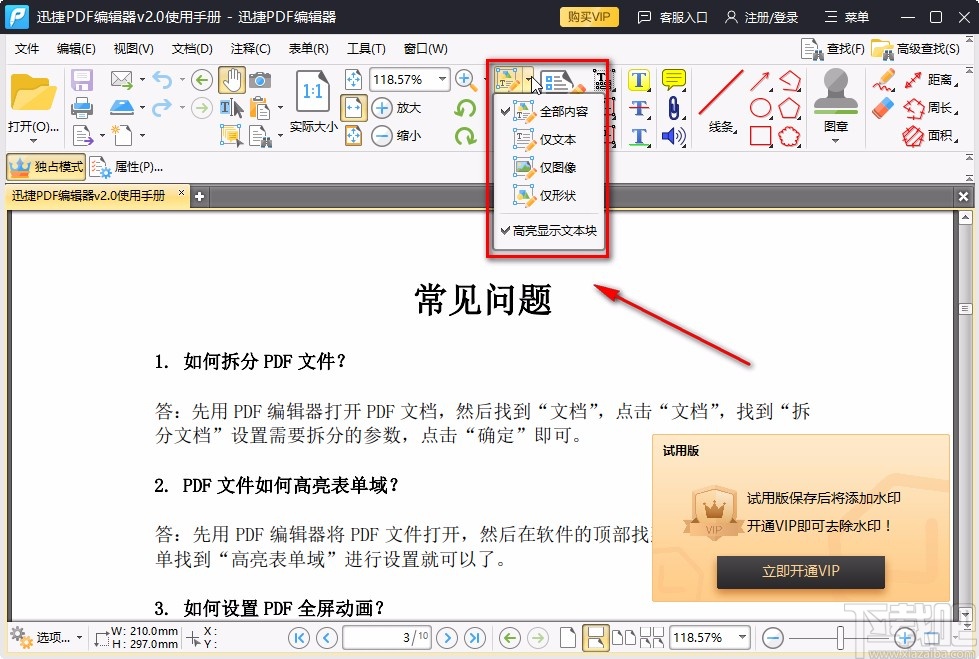Expand the 图章 stamp dropdown arrow
Screen dimensions: 979x659
point(835,140)
